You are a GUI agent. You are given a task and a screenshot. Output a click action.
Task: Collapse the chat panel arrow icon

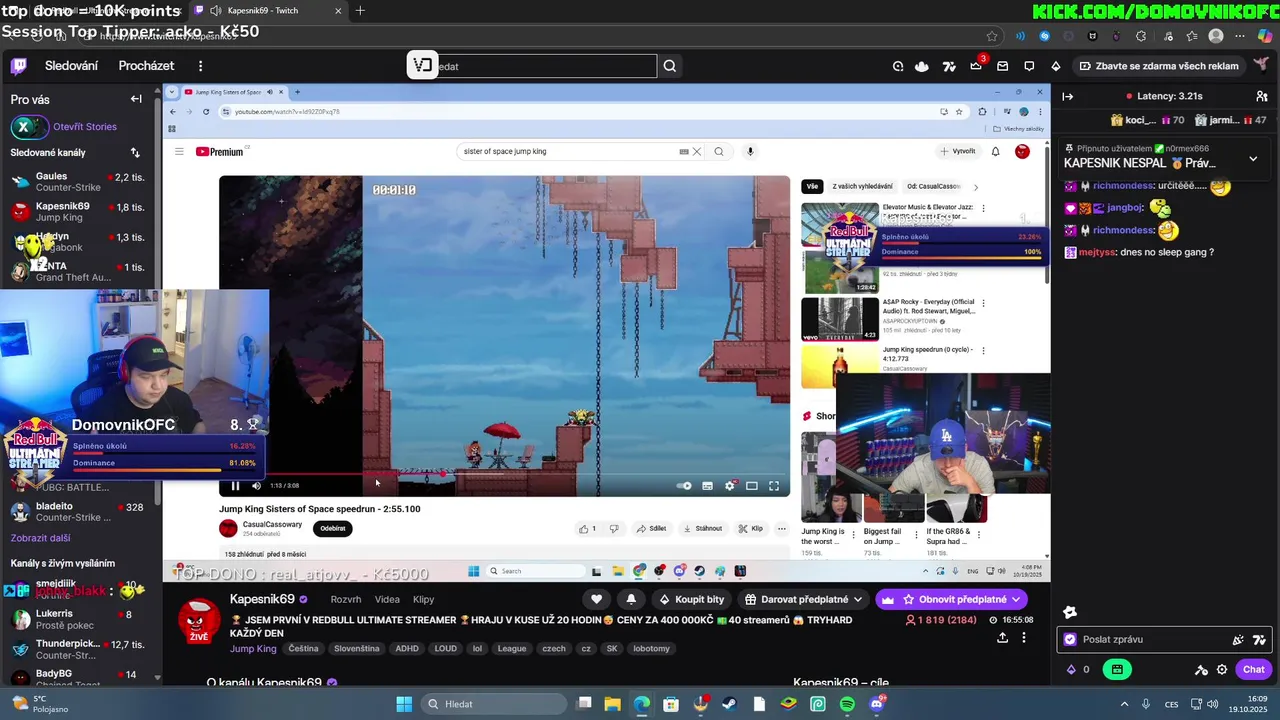coord(1067,96)
